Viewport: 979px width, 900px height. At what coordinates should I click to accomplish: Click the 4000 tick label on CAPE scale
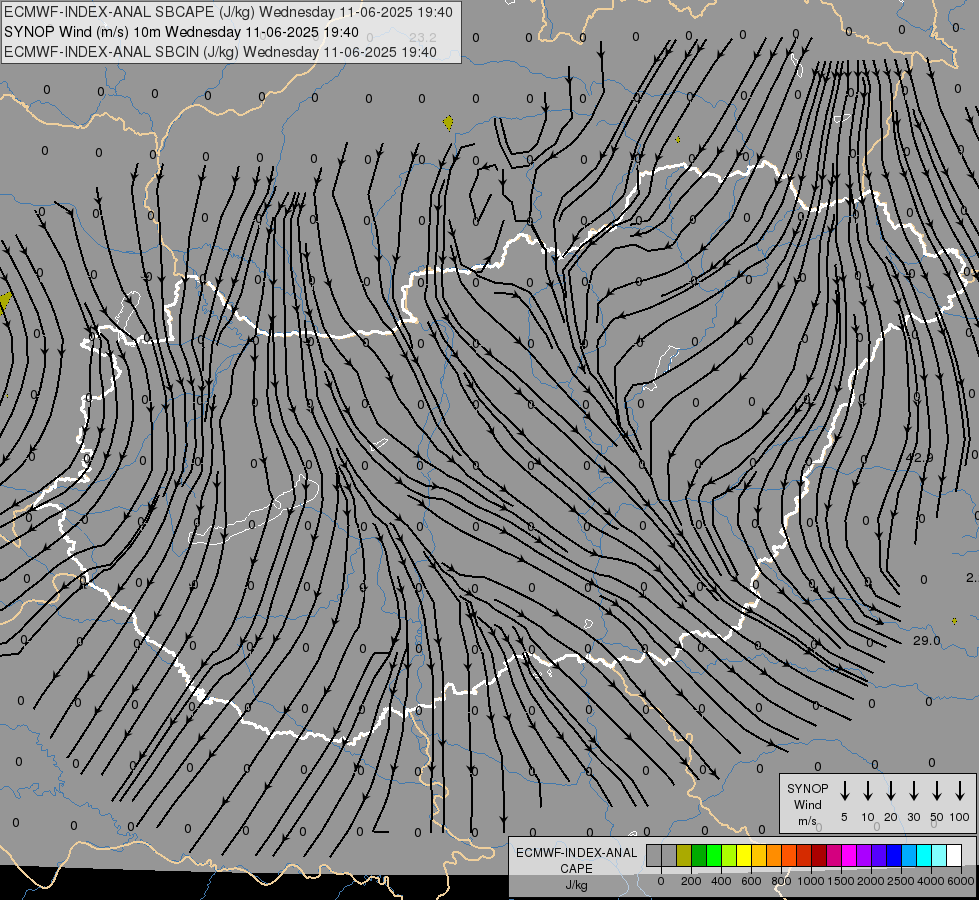point(931,881)
